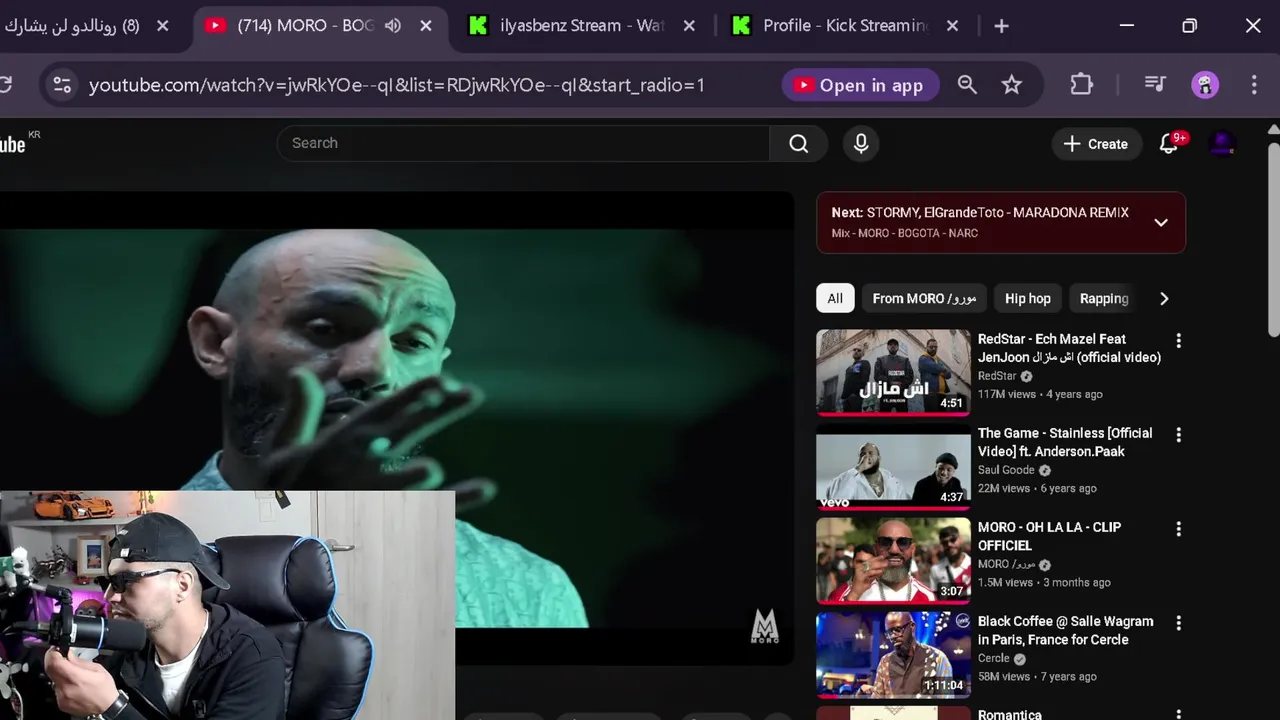Open options menu for Black Coffee video

pyautogui.click(x=1178, y=623)
